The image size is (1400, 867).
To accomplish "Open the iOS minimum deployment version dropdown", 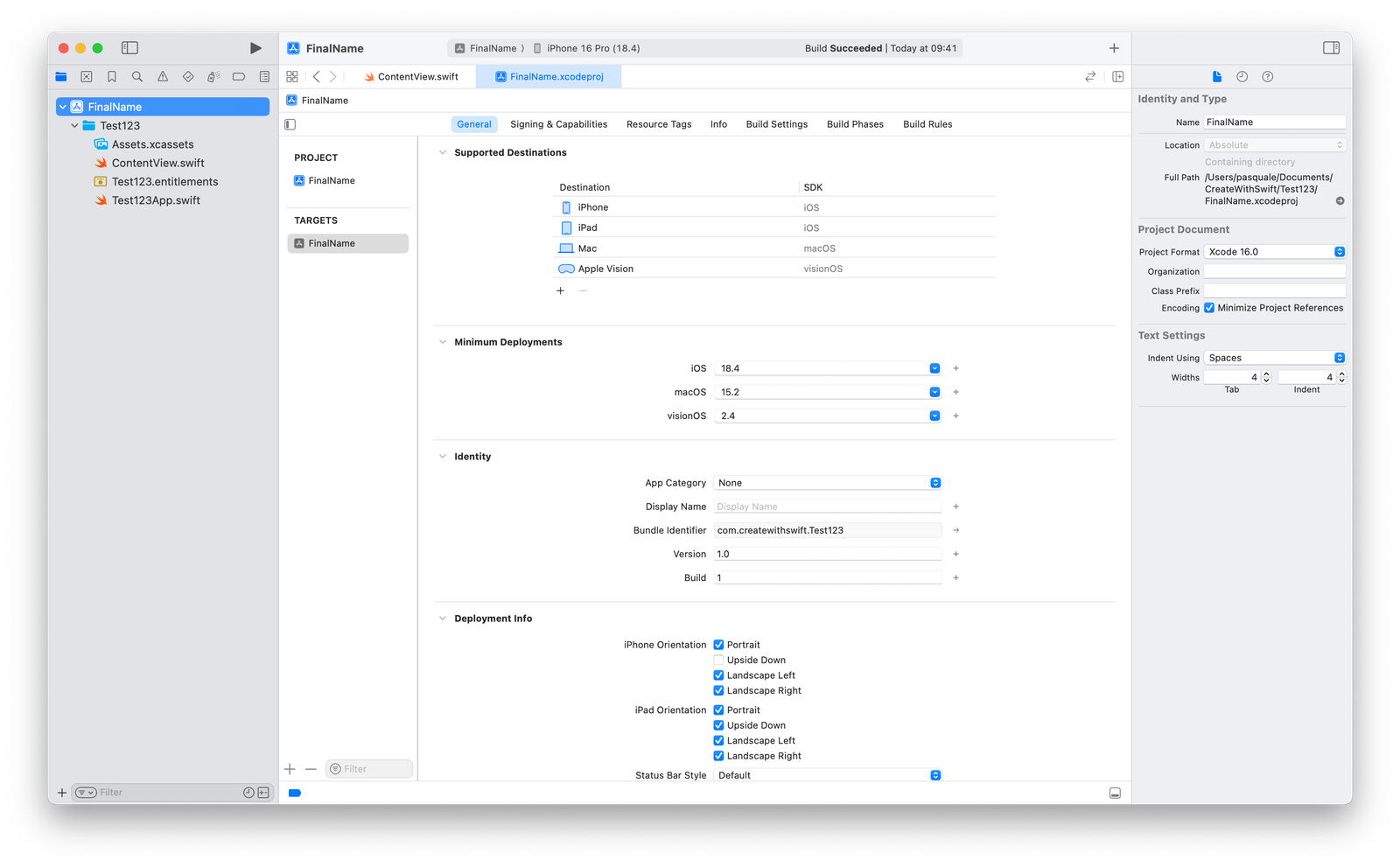I will tap(934, 367).
